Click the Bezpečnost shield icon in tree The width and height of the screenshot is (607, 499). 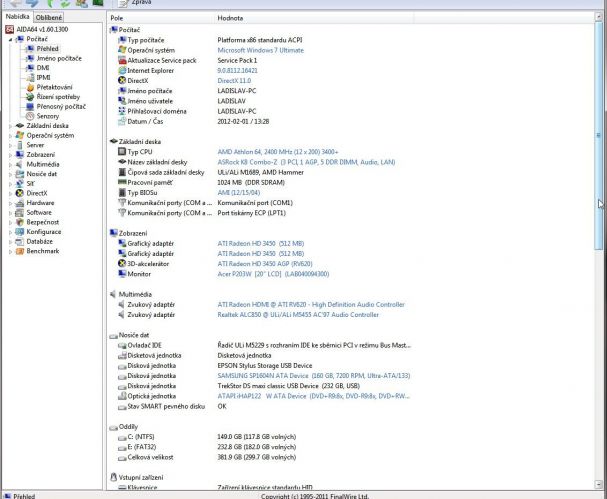click(20, 222)
